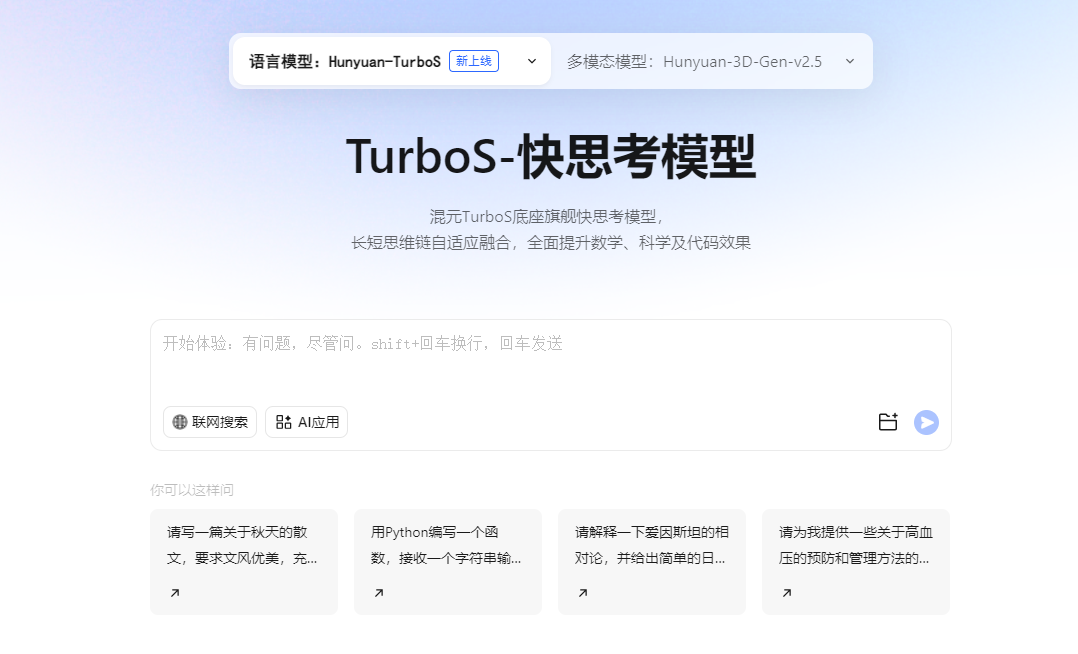Select the 语言模型 Hunyuan-TurboS tab
Viewport: 1078px width, 654px height.
point(392,61)
